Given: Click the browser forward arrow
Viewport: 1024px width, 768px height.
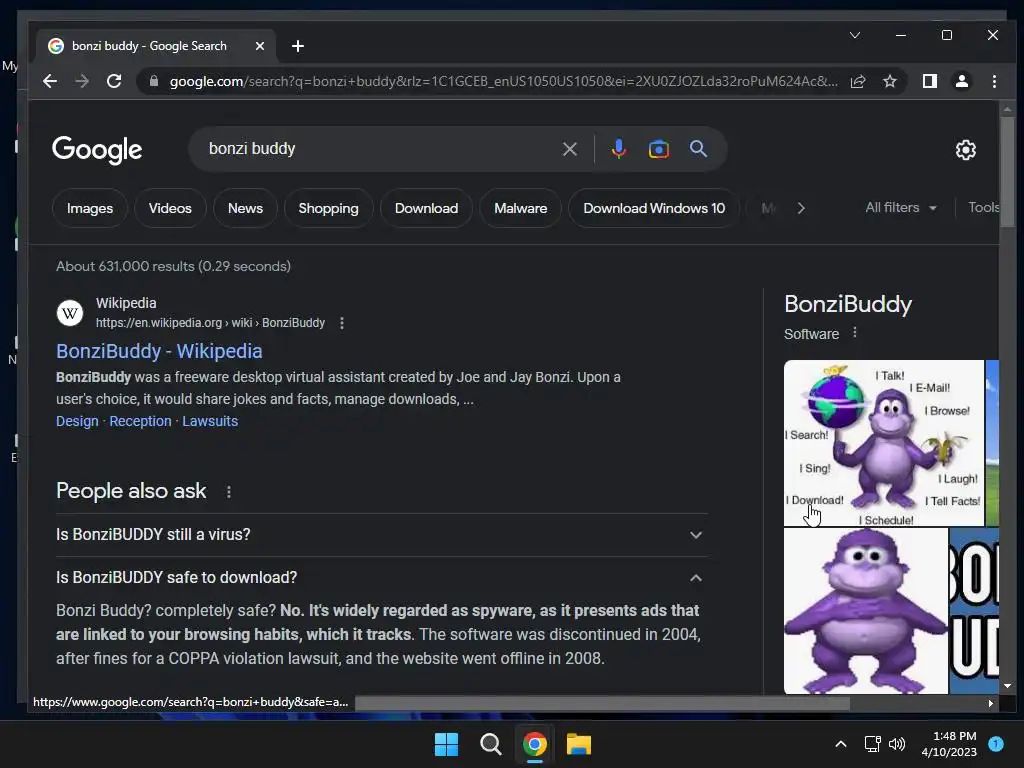Looking at the screenshot, I should coord(82,81).
